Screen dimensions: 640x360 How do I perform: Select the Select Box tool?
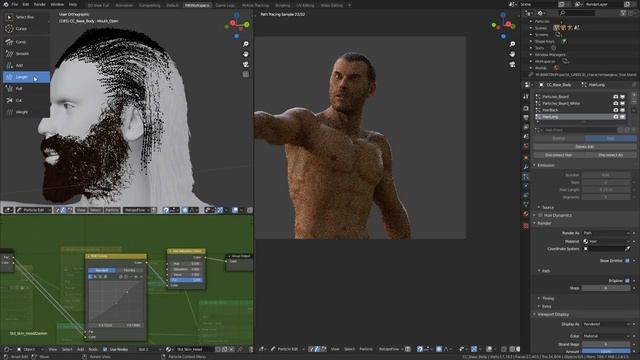[25, 17]
